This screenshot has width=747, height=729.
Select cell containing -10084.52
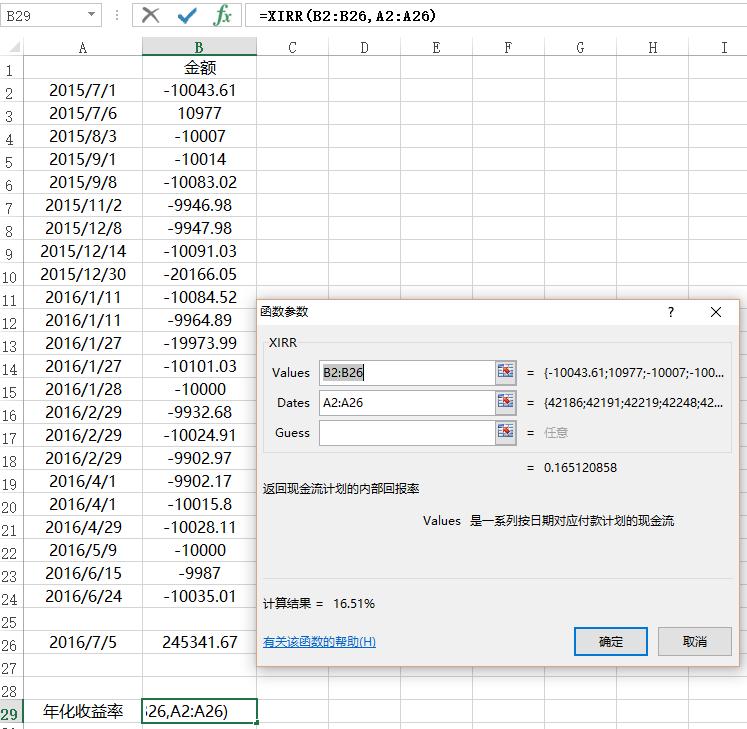click(x=199, y=298)
